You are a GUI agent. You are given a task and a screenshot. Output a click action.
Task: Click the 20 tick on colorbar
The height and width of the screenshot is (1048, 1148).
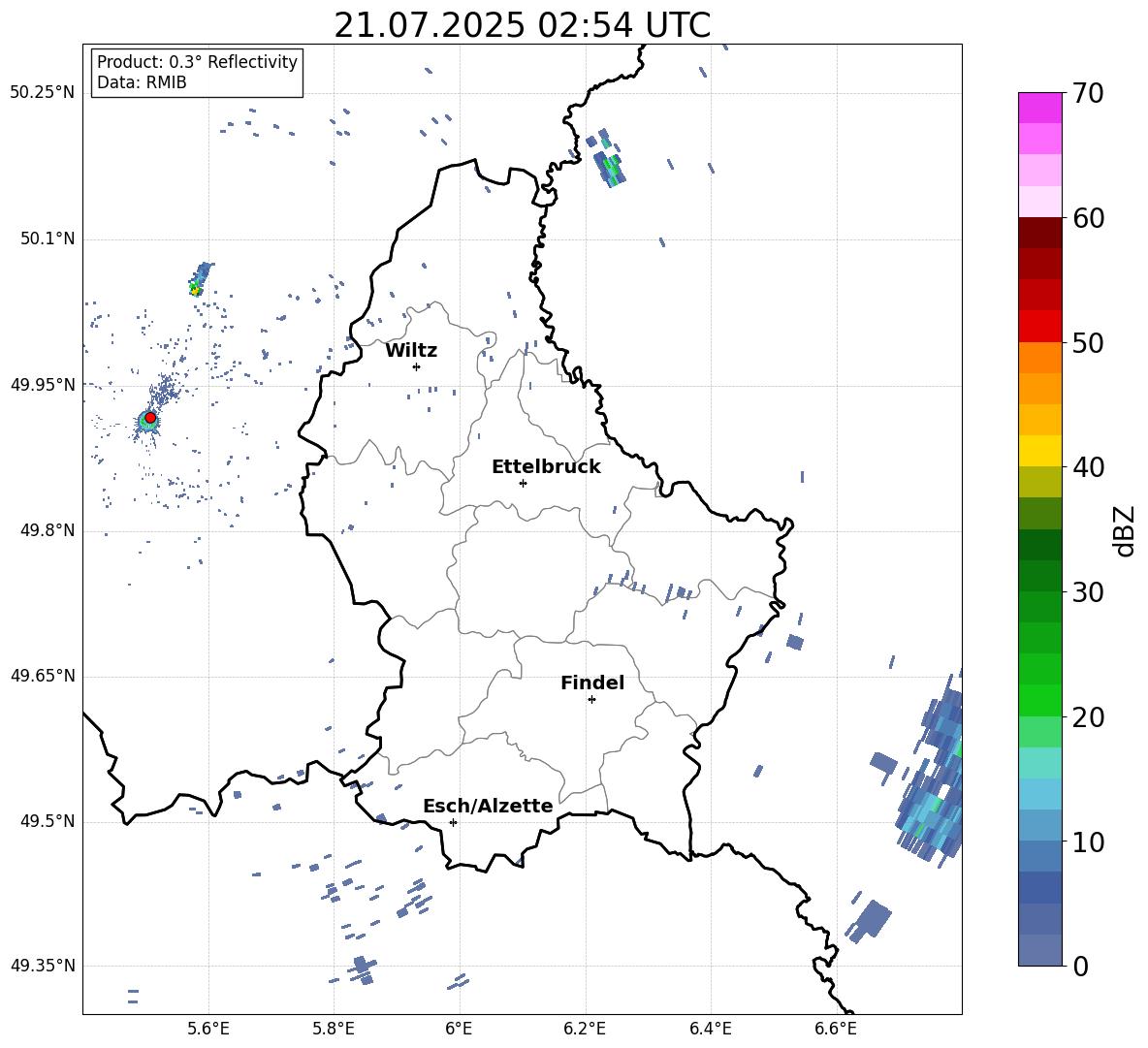(x=1088, y=717)
